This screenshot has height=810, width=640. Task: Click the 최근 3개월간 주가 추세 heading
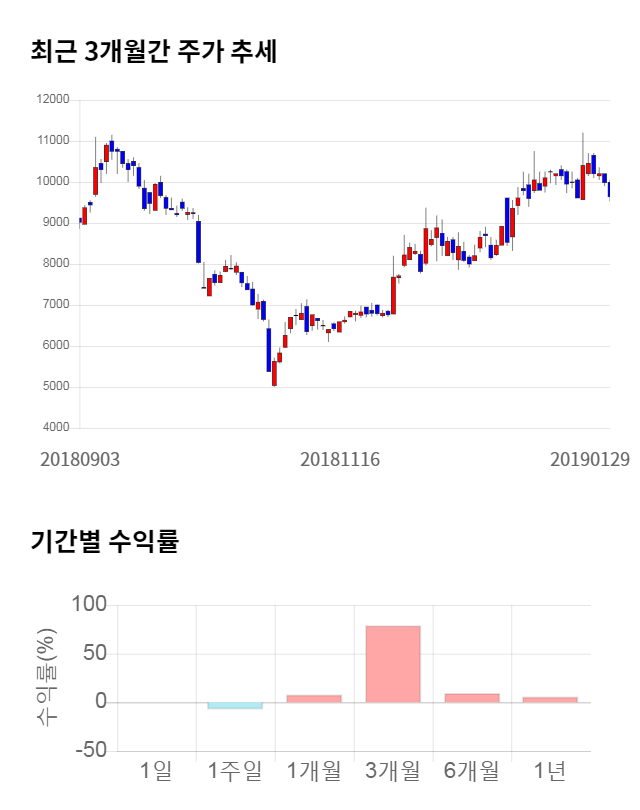pyautogui.click(x=154, y=51)
